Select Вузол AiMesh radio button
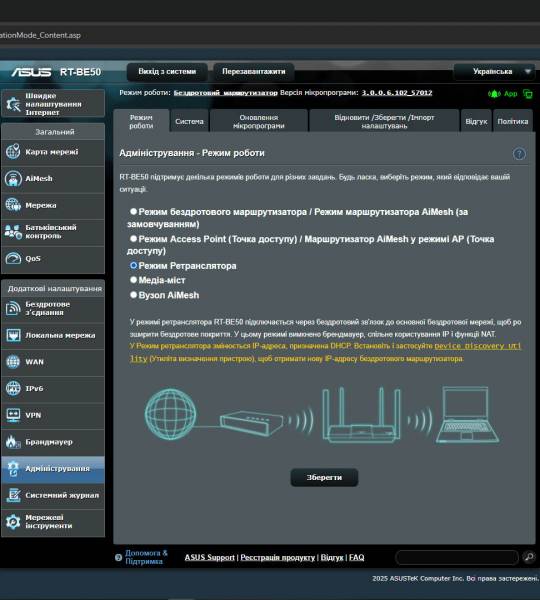The image size is (540, 600). pyautogui.click(x=133, y=295)
